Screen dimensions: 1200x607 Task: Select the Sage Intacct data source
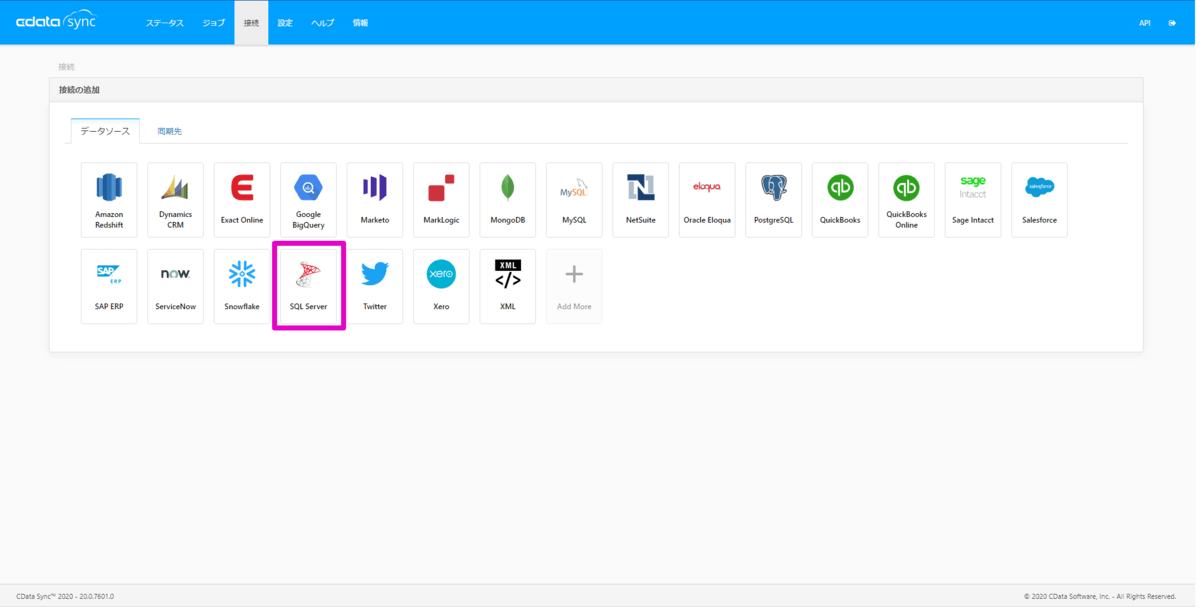click(973, 200)
